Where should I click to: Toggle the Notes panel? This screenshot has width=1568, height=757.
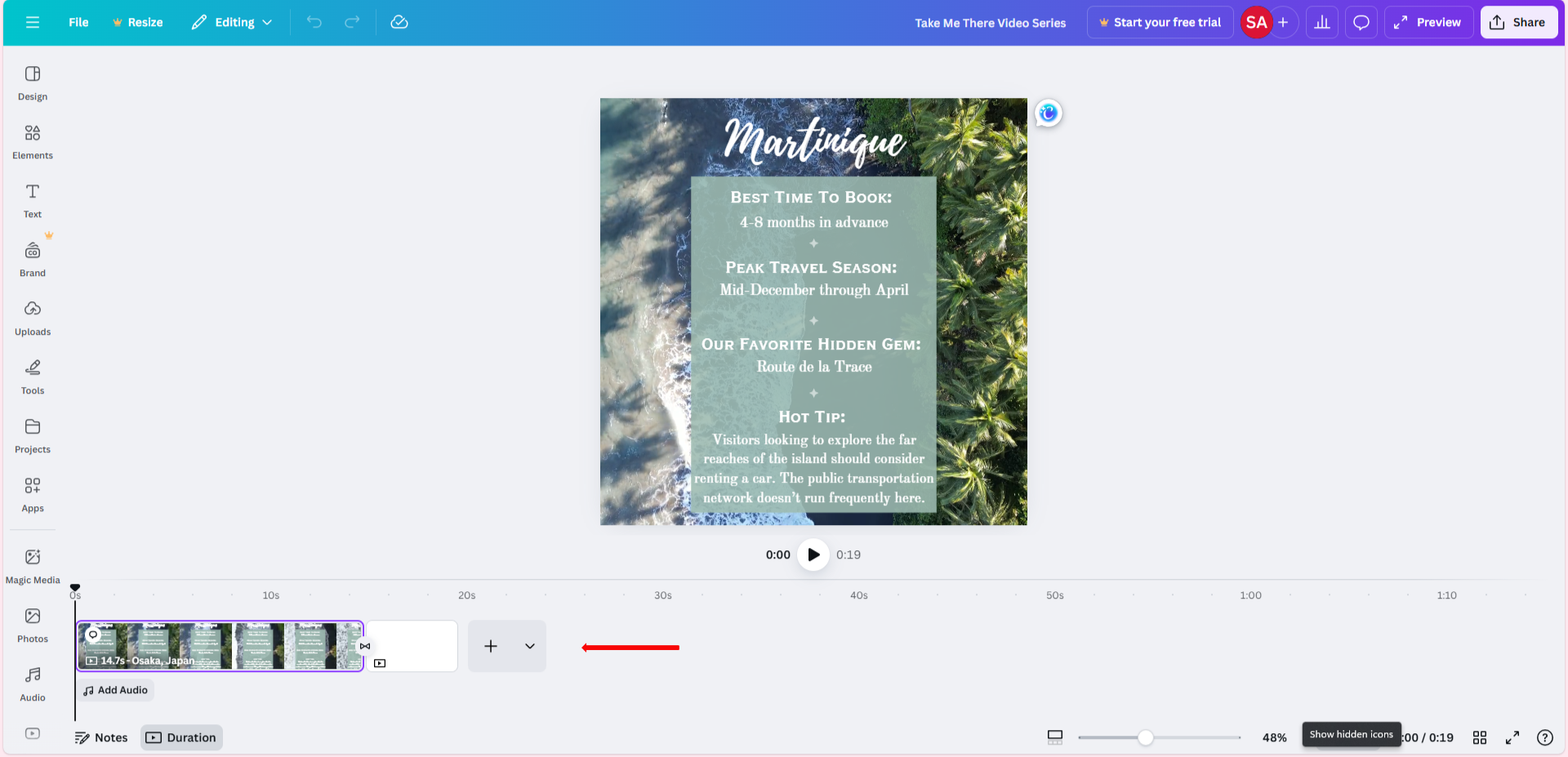pos(101,737)
